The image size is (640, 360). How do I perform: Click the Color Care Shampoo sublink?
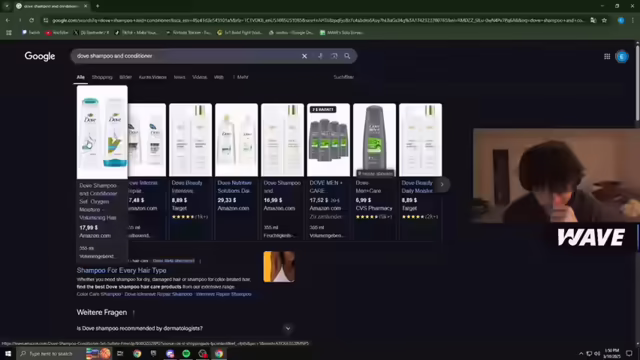point(99,294)
